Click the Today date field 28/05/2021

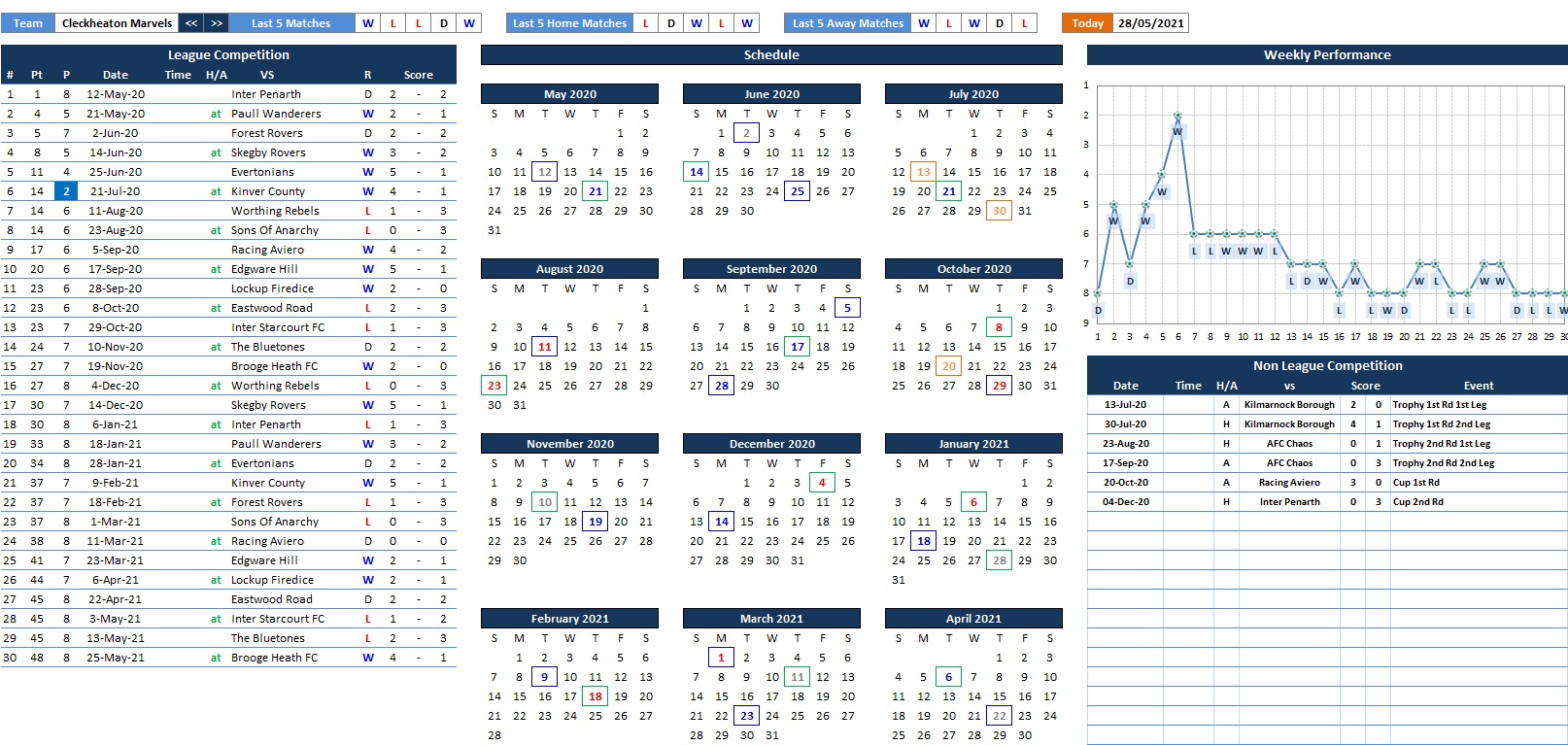1150,23
